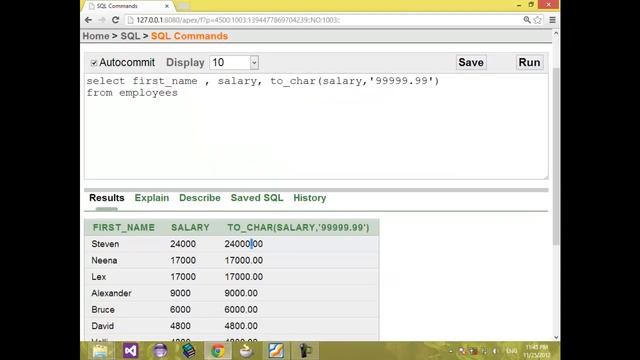Open the SQL breadcrumb link

point(130,36)
